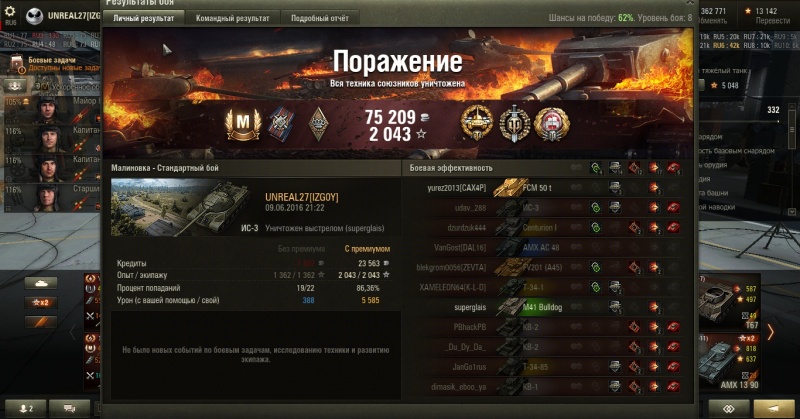Open the chat channels speech bubble icon

point(70,409)
